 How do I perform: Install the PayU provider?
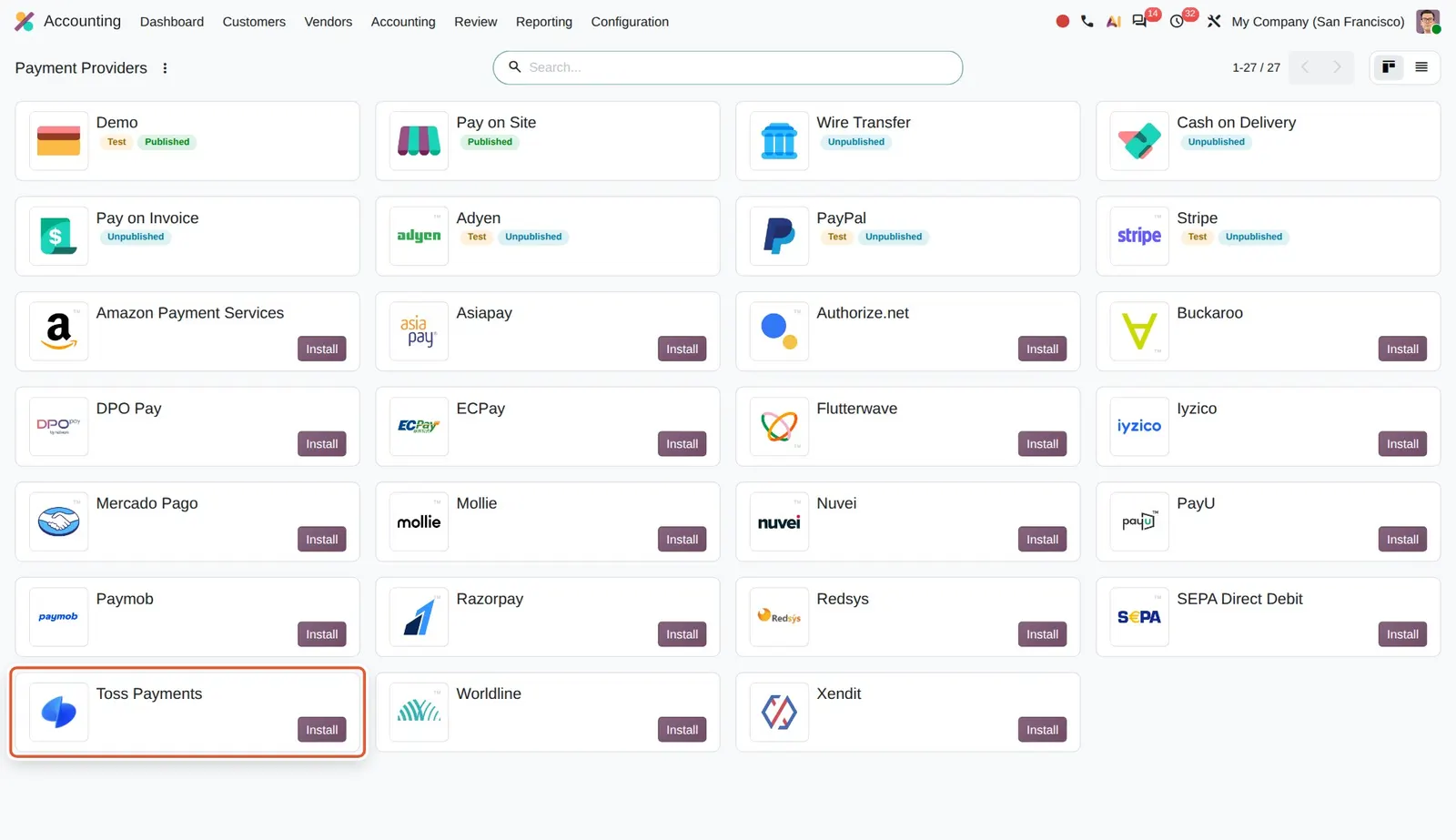[x=1402, y=540]
